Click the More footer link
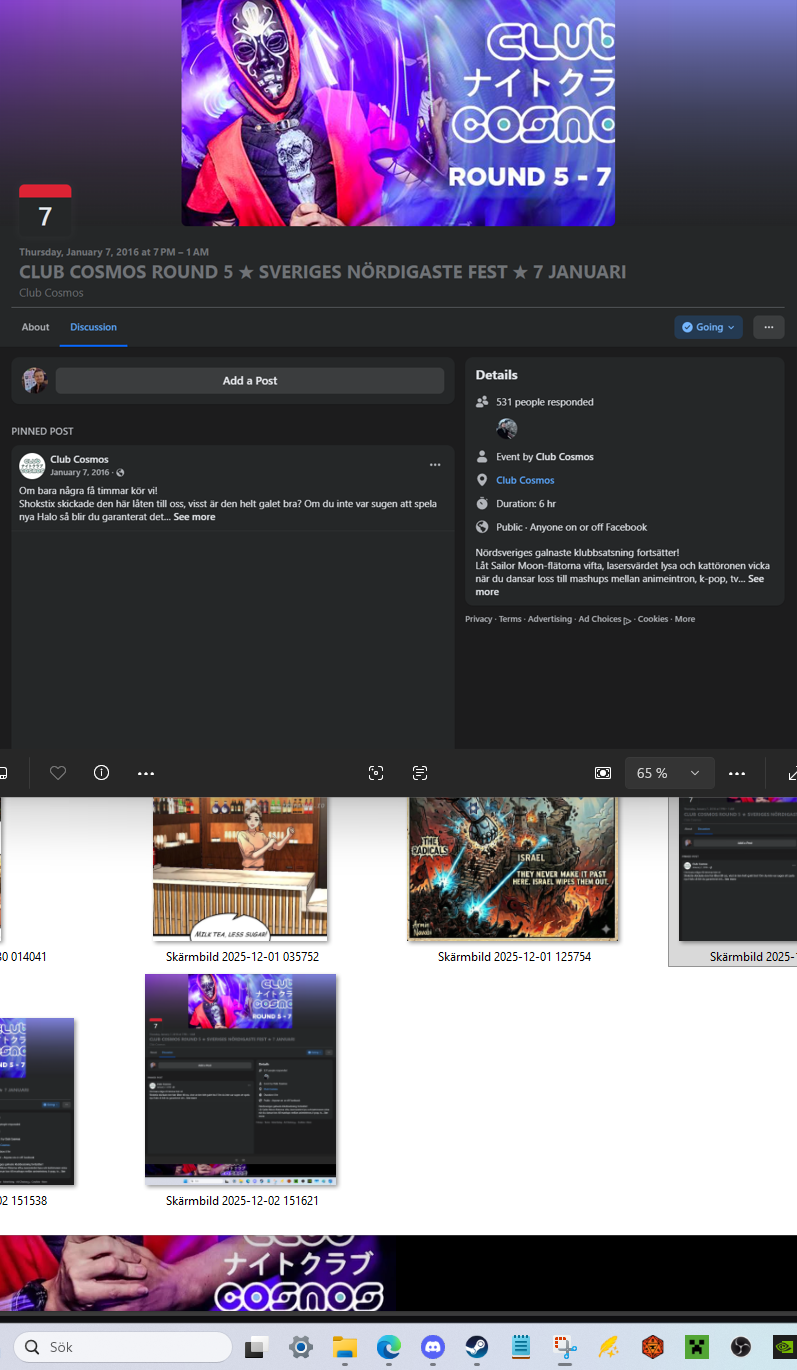Viewport: 797px width, 1370px height. 685,619
